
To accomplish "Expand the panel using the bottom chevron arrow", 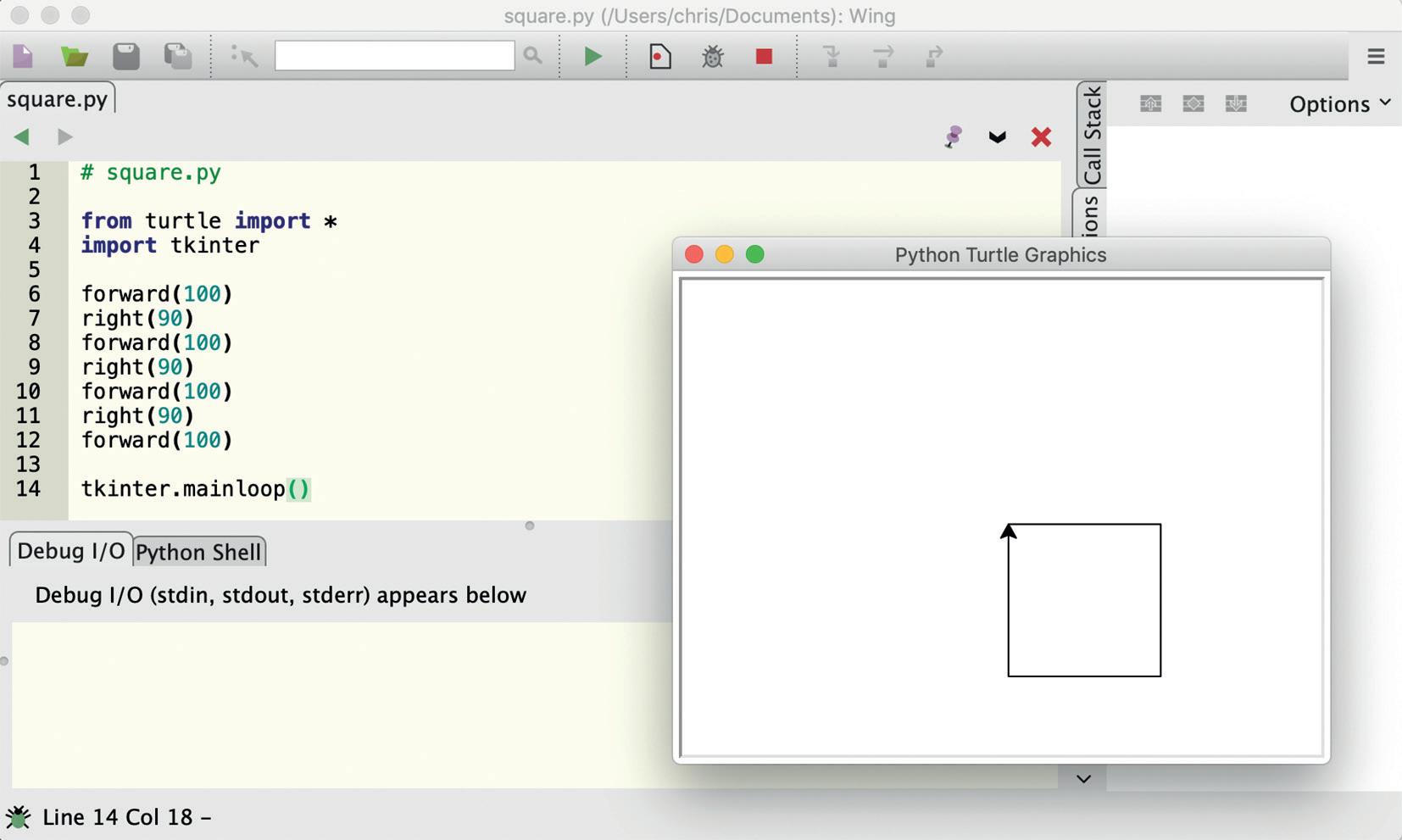I will [1083, 779].
